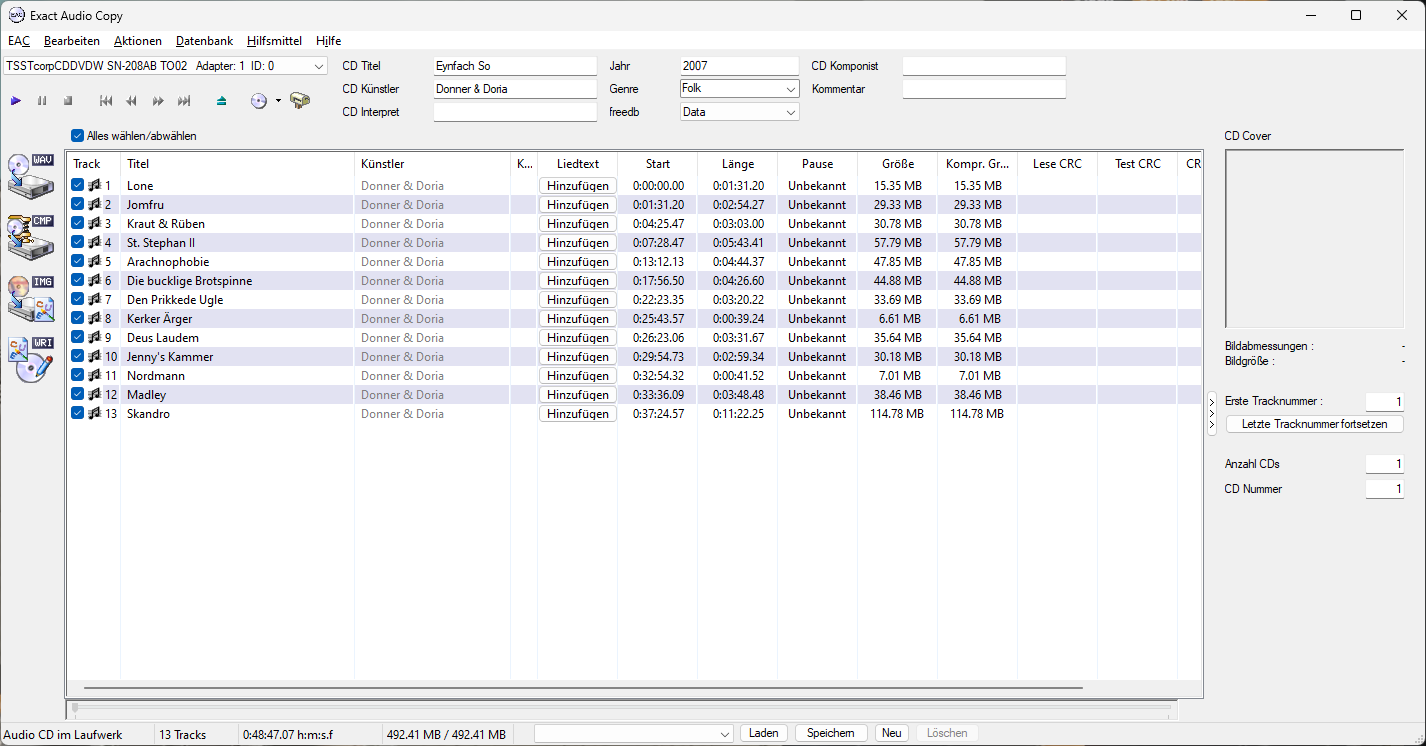Viewport: 1426px width, 746px height.
Task: Click Letzte Tracknummer fortsetzen button
Action: [x=1314, y=424]
